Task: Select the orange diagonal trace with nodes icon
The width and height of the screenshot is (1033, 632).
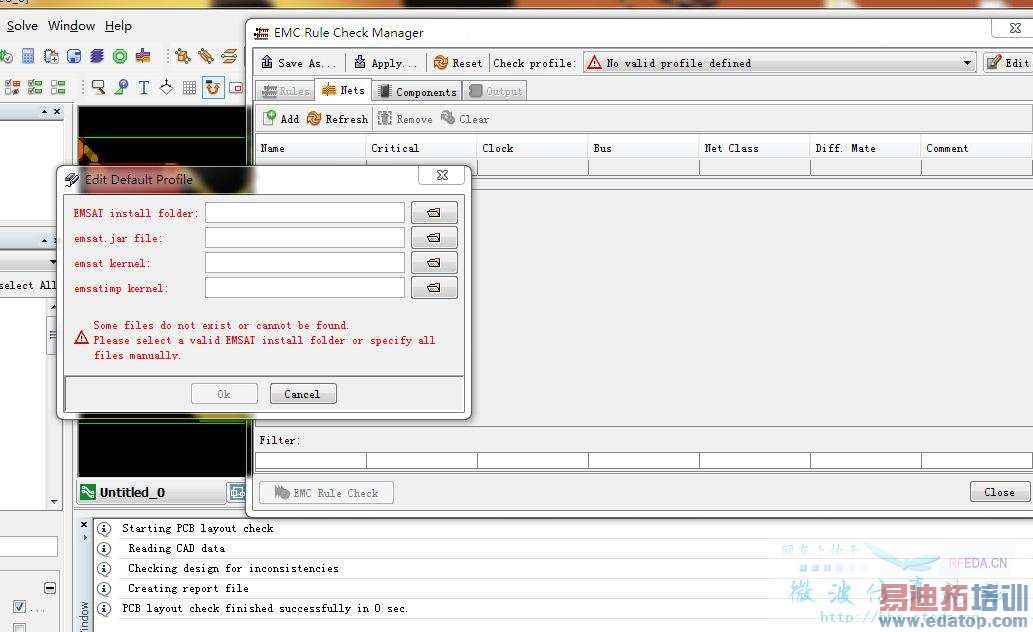Action: [x=206, y=56]
